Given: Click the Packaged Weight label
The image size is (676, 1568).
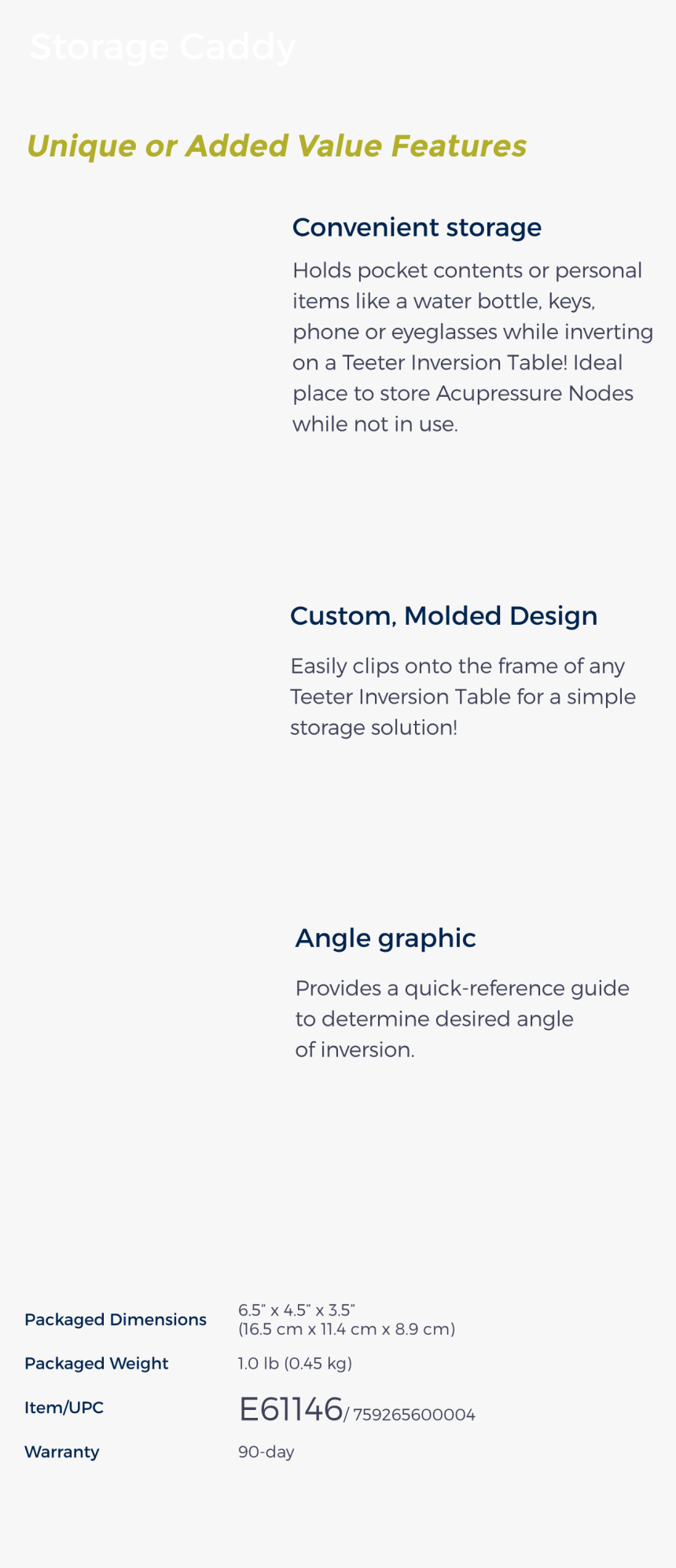Looking at the screenshot, I should (97, 1364).
